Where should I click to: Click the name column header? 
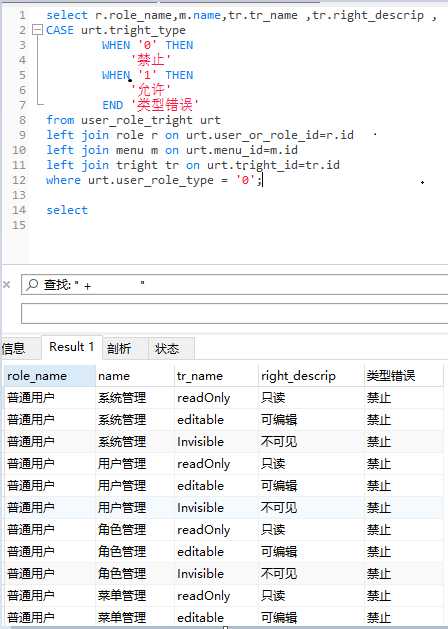(x=135, y=376)
